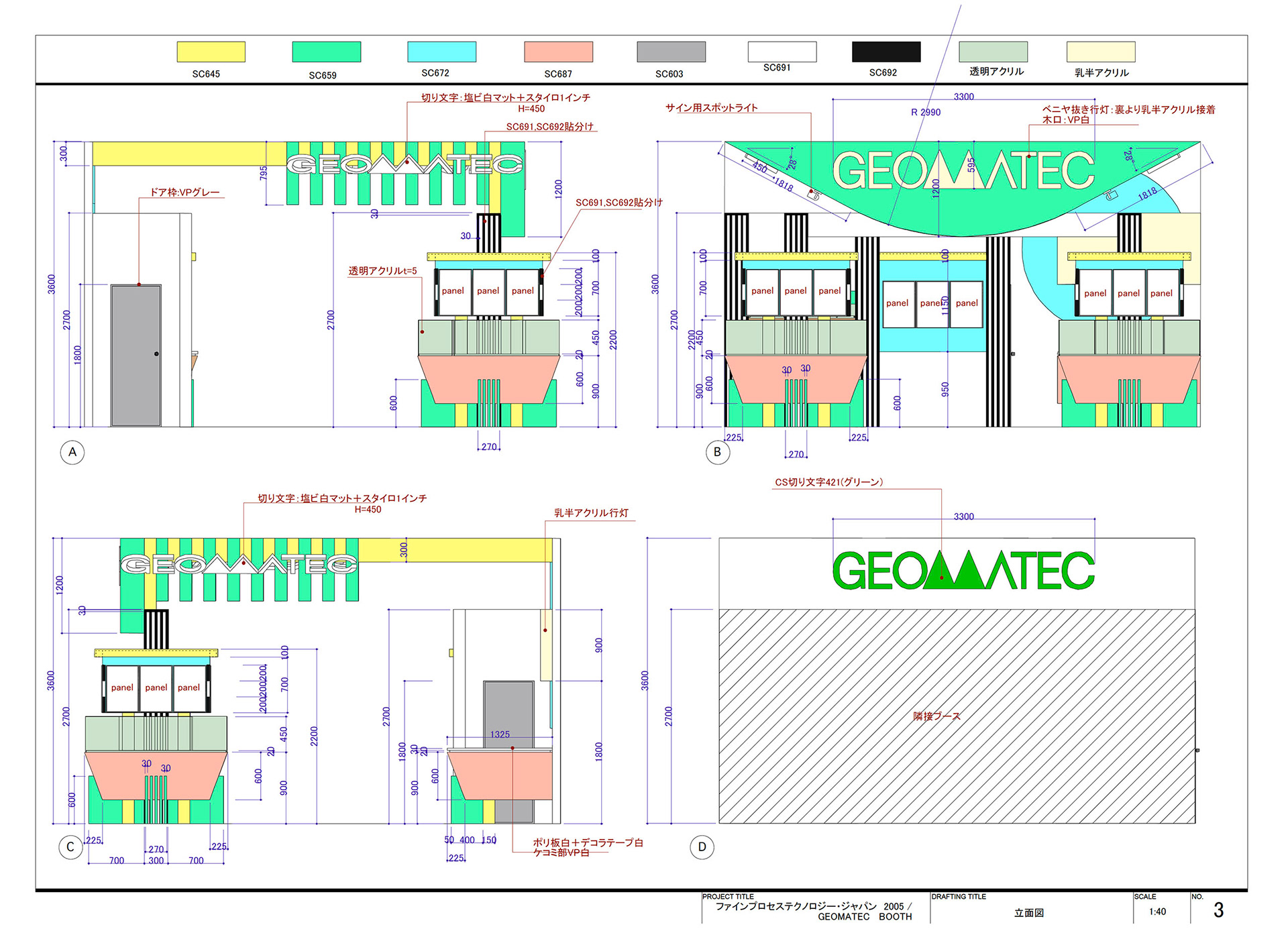The width and height of the screenshot is (1288, 933).
Task: Click the '隣接ブース' label in hatched area
Action: tap(936, 716)
